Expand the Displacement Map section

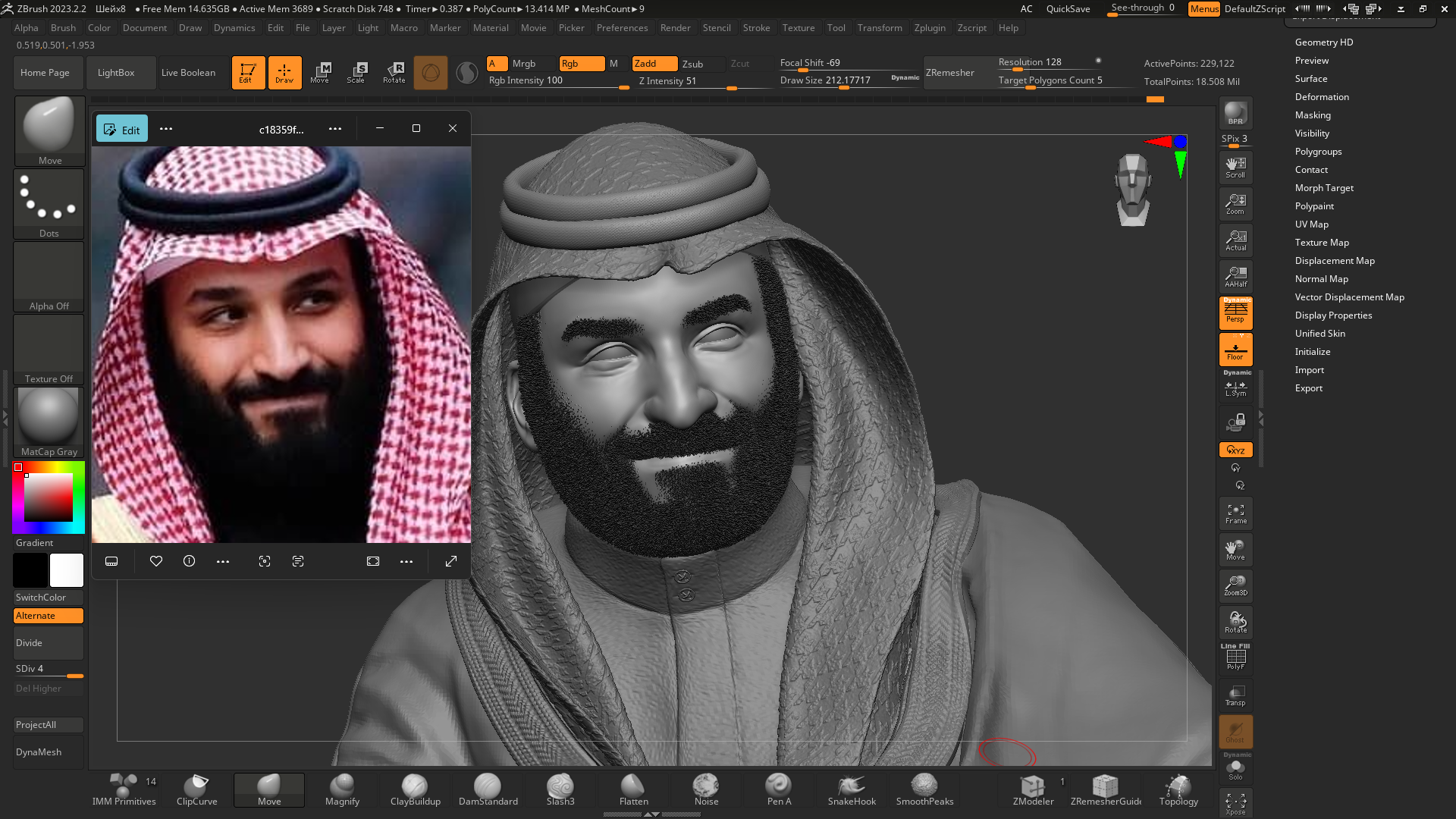(x=1335, y=261)
